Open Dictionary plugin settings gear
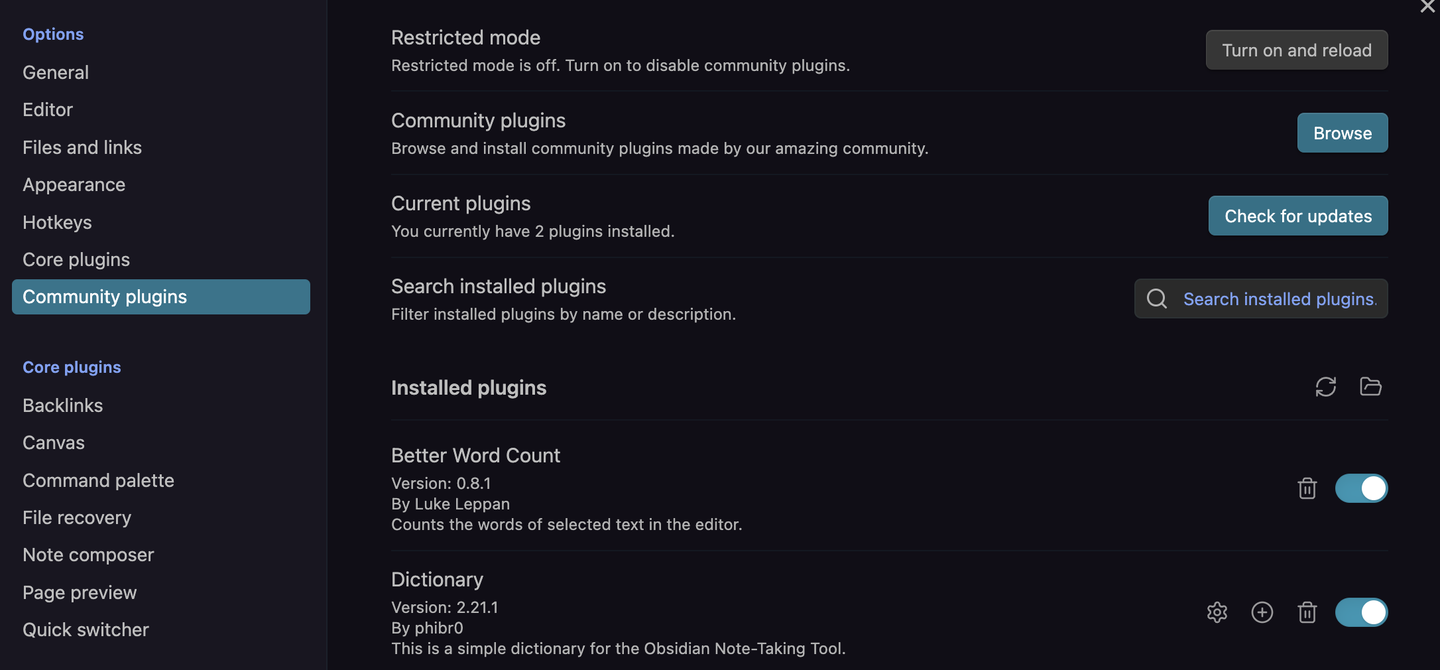This screenshot has width=1440, height=670. tap(1217, 612)
